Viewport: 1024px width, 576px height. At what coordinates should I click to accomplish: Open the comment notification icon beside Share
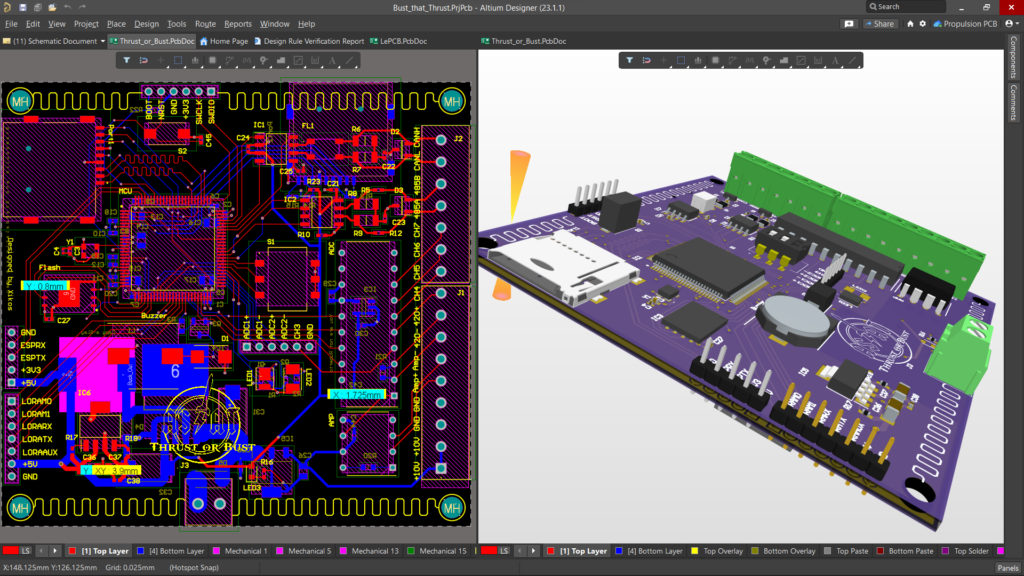click(x=849, y=23)
